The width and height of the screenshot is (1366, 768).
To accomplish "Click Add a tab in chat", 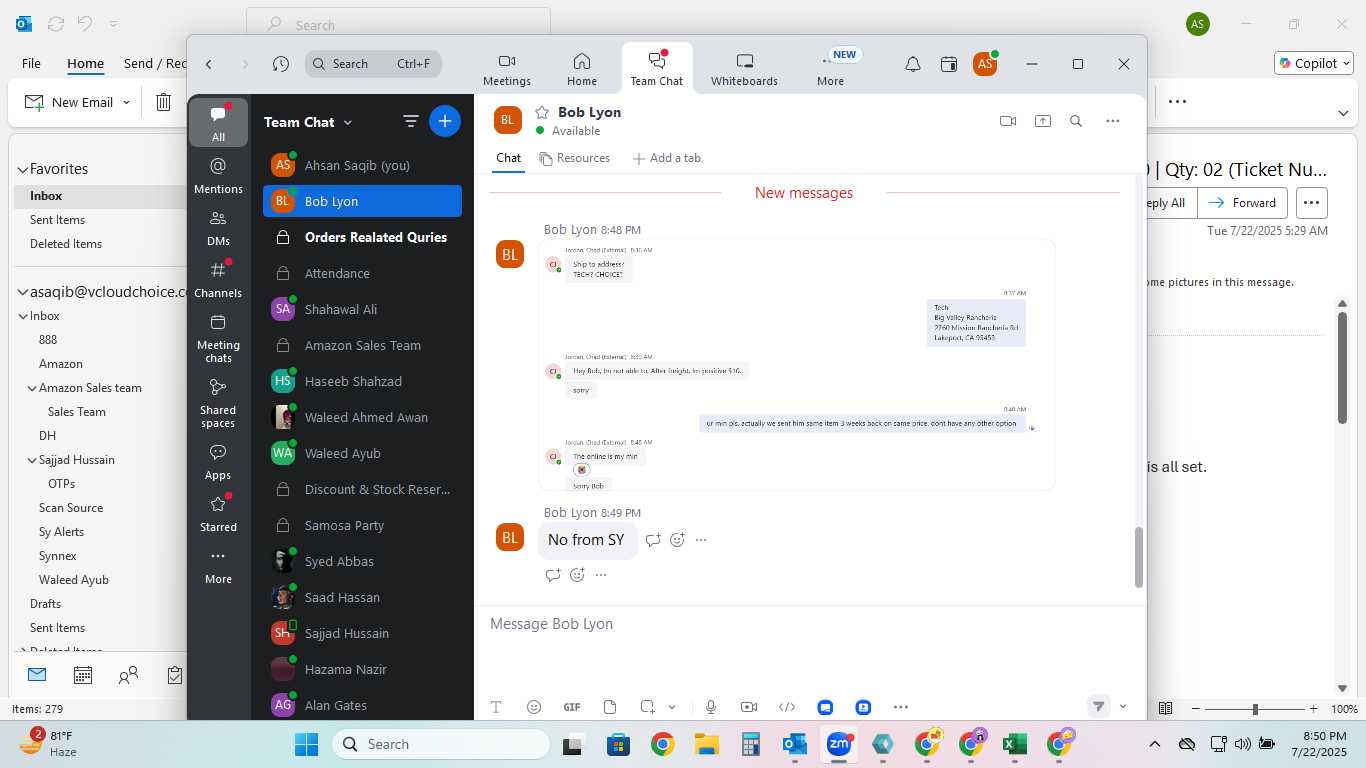I will tap(666, 158).
